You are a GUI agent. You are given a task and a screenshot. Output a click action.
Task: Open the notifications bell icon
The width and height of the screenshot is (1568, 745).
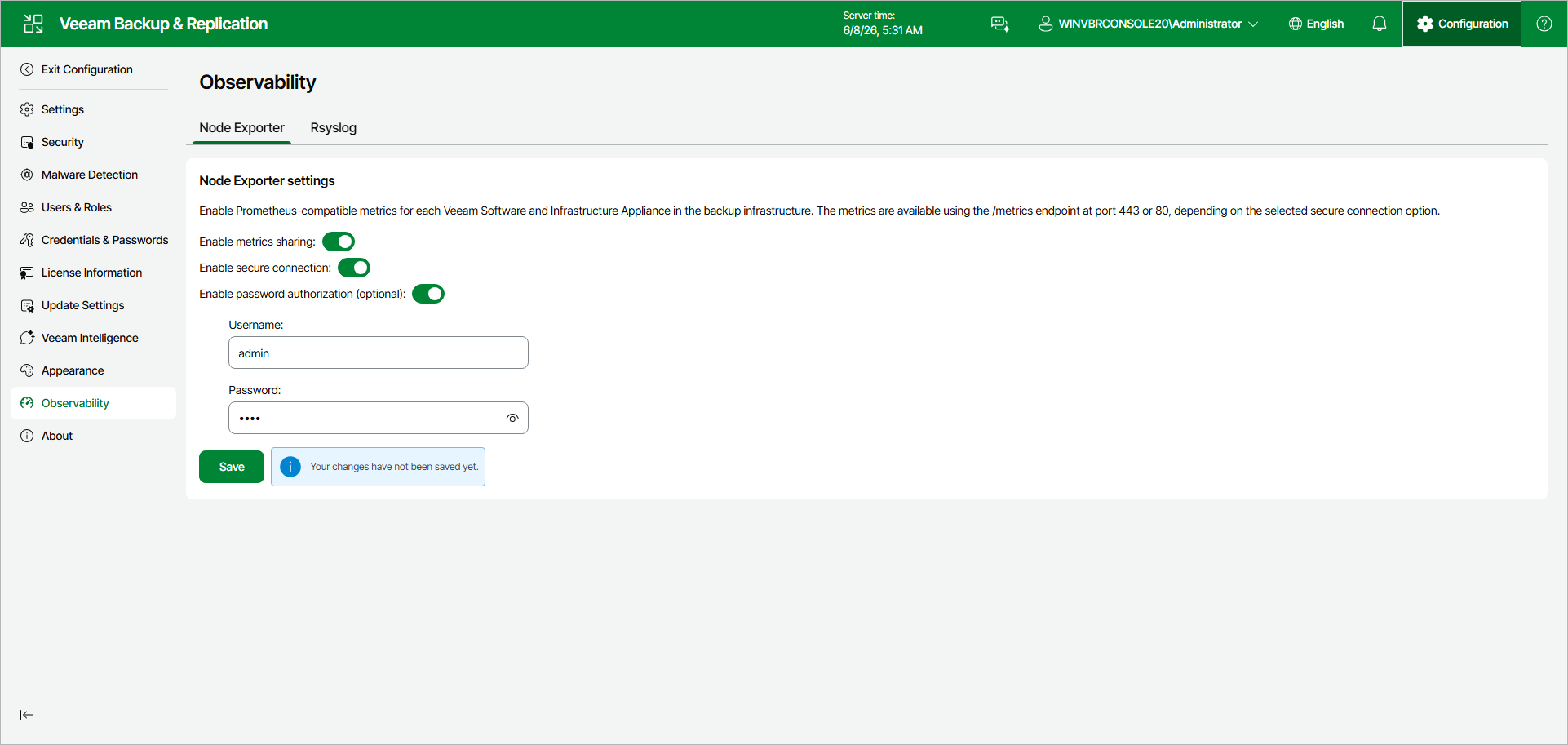pos(1380,24)
